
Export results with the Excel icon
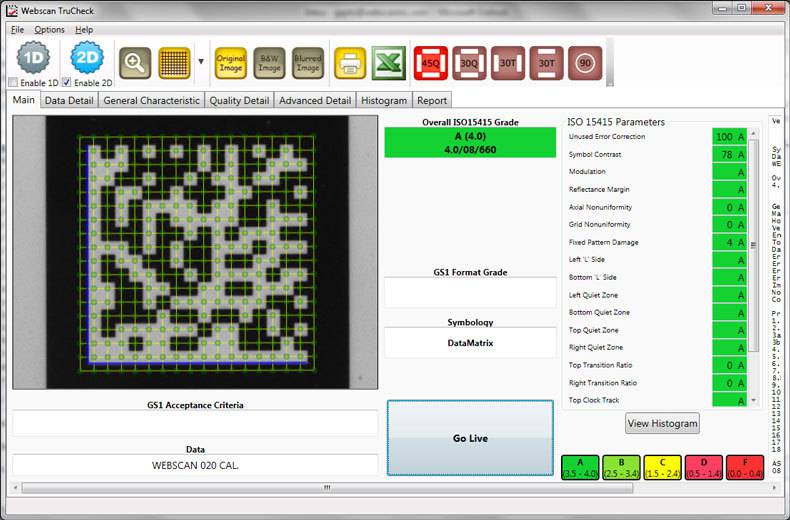tap(388, 63)
